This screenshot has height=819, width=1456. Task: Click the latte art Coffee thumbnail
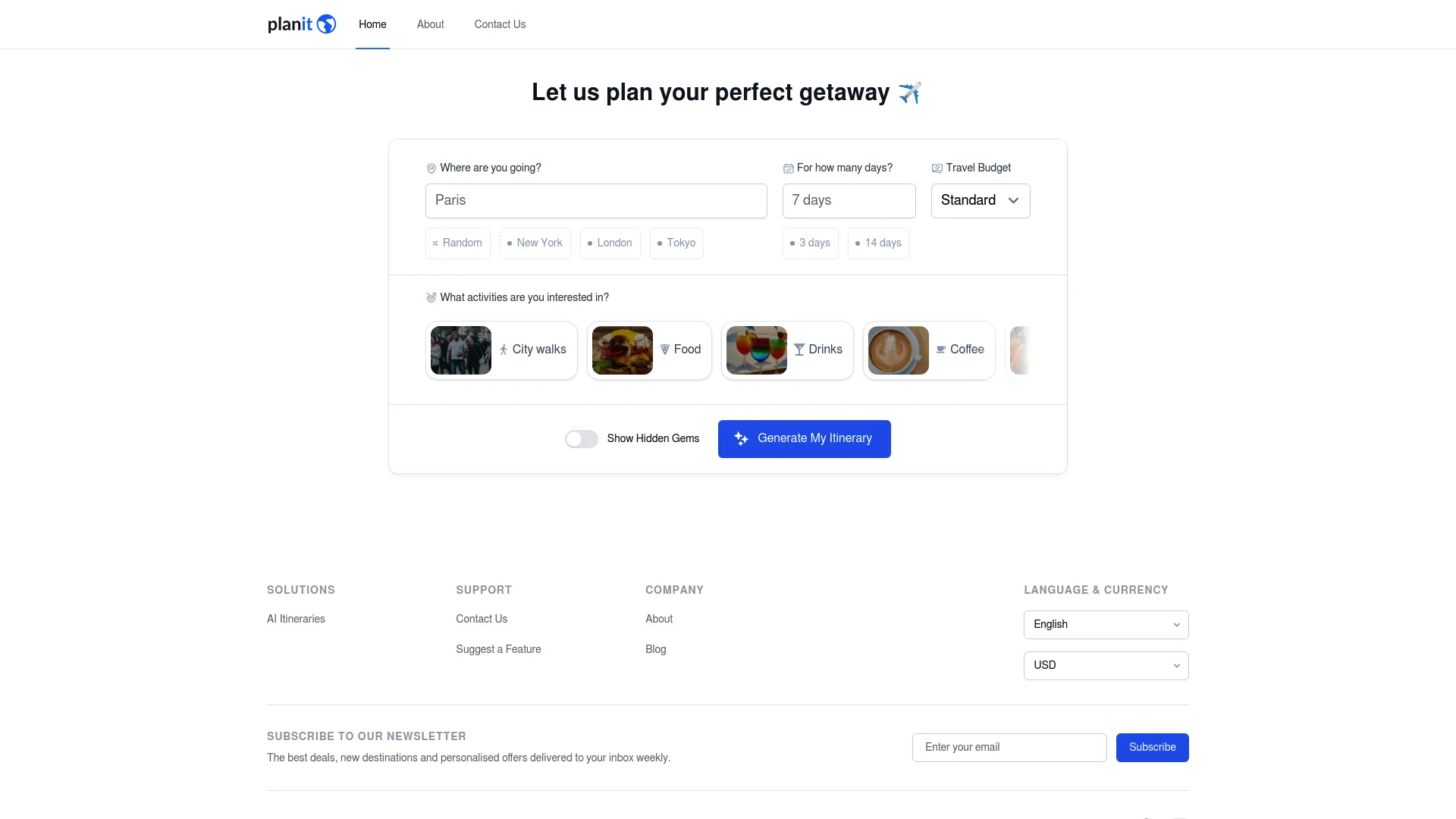898,350
